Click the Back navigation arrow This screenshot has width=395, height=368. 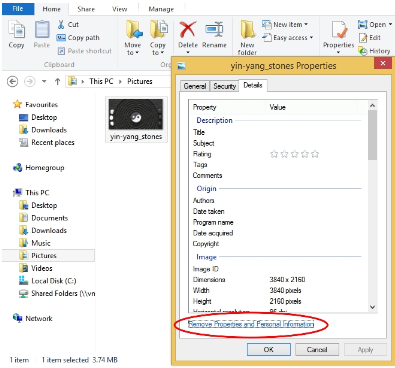tap(13, 81)
